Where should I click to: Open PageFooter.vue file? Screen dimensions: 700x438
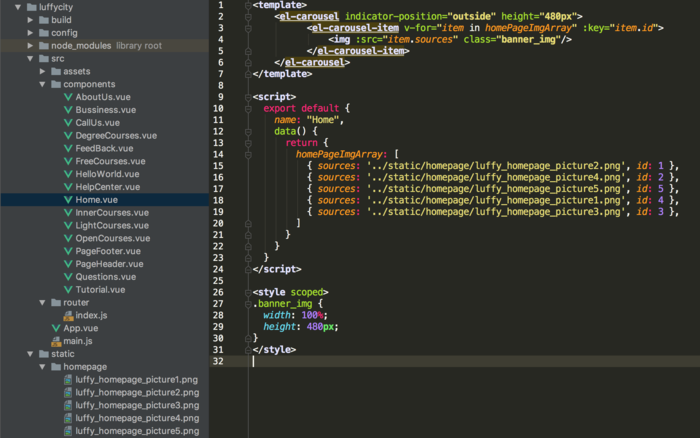pyautogui.click(x=108, y=251)
